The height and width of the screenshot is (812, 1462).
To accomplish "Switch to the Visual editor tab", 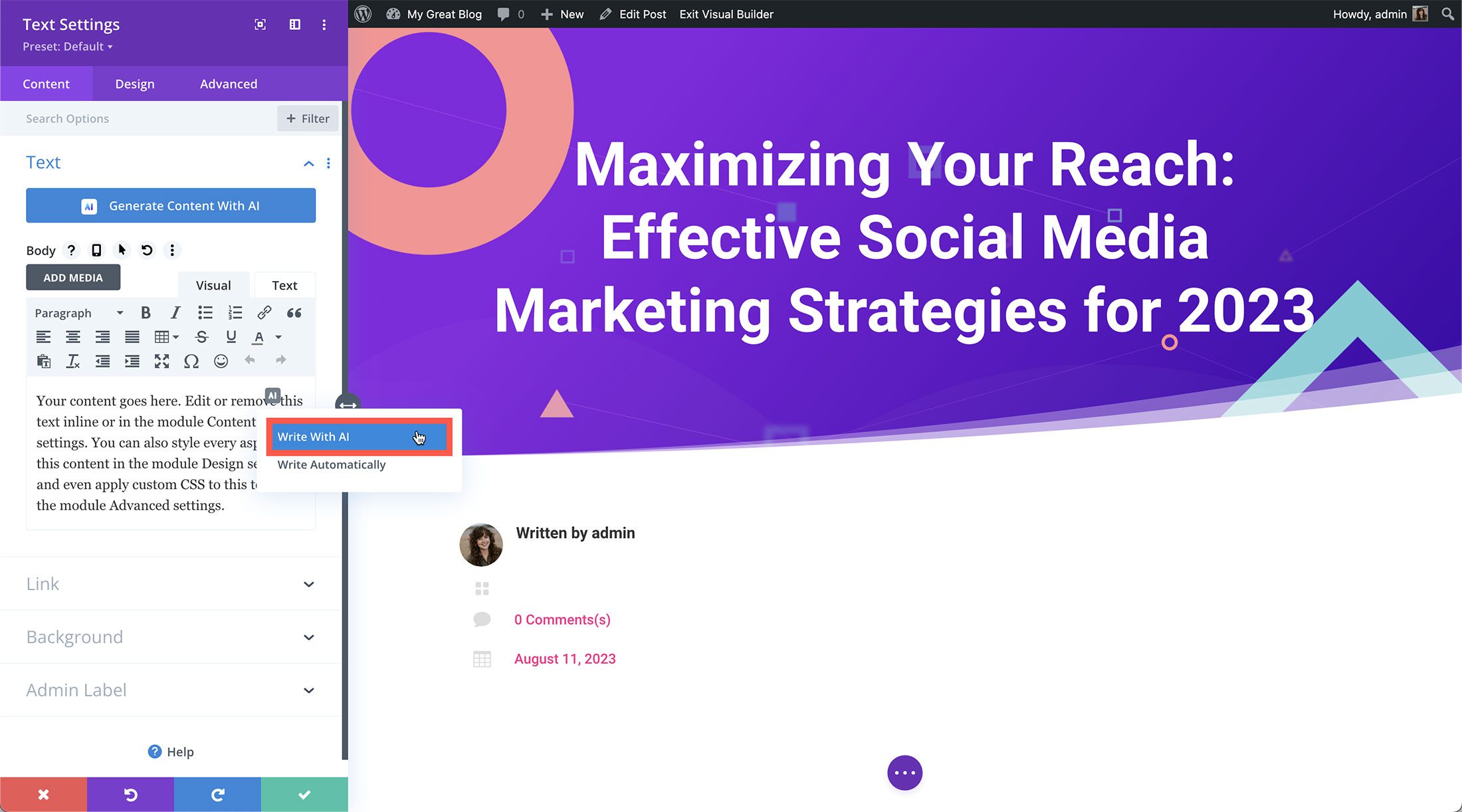I will pyautogui.click(x=212, y=285).
